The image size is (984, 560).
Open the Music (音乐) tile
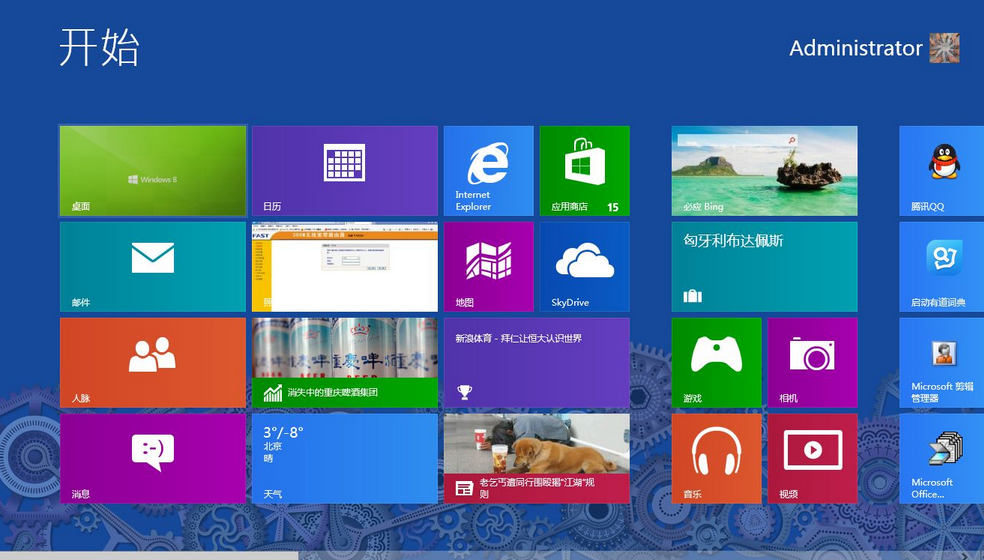coord(716,458)
